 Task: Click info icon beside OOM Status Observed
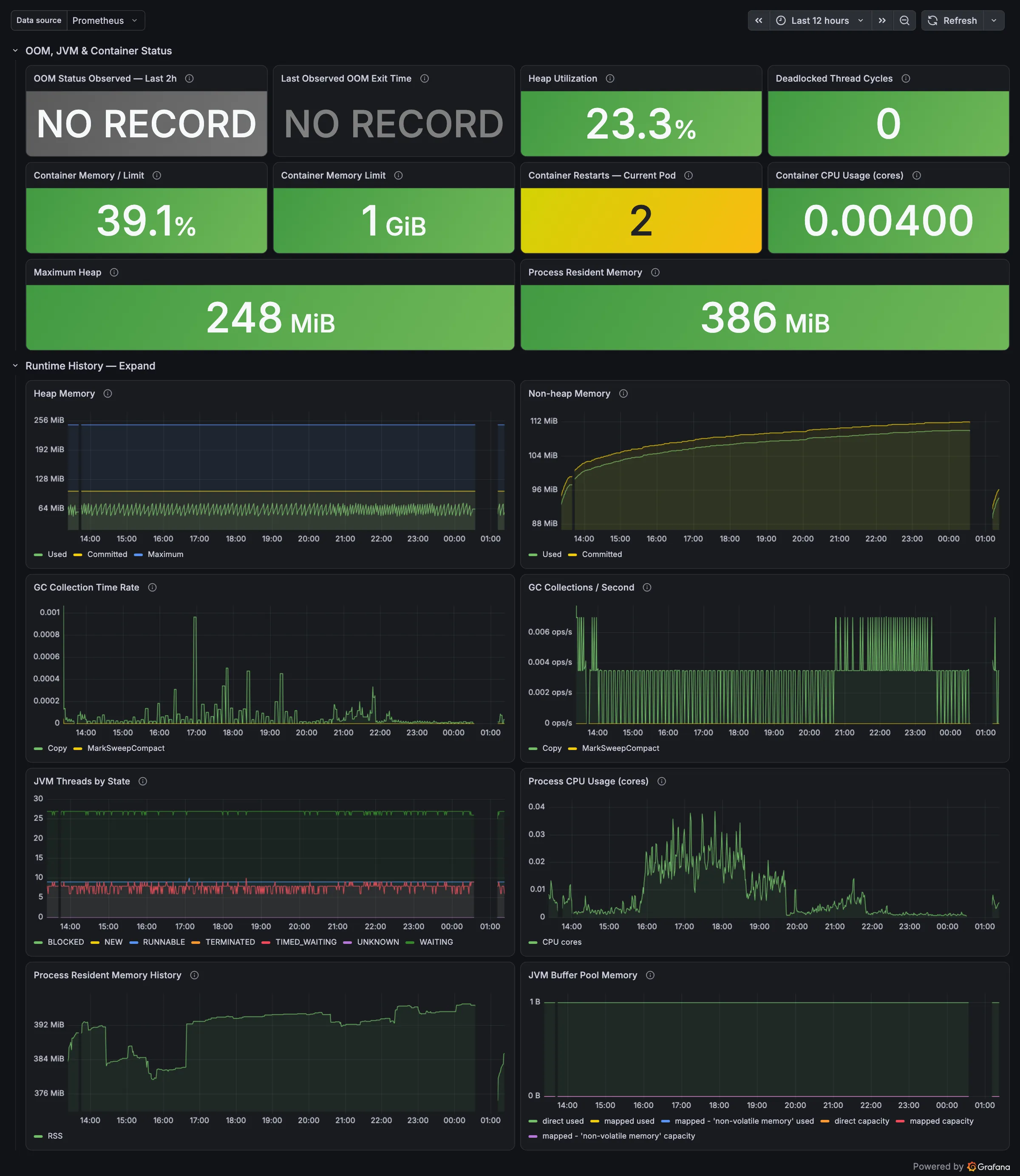tap(190, 79)
